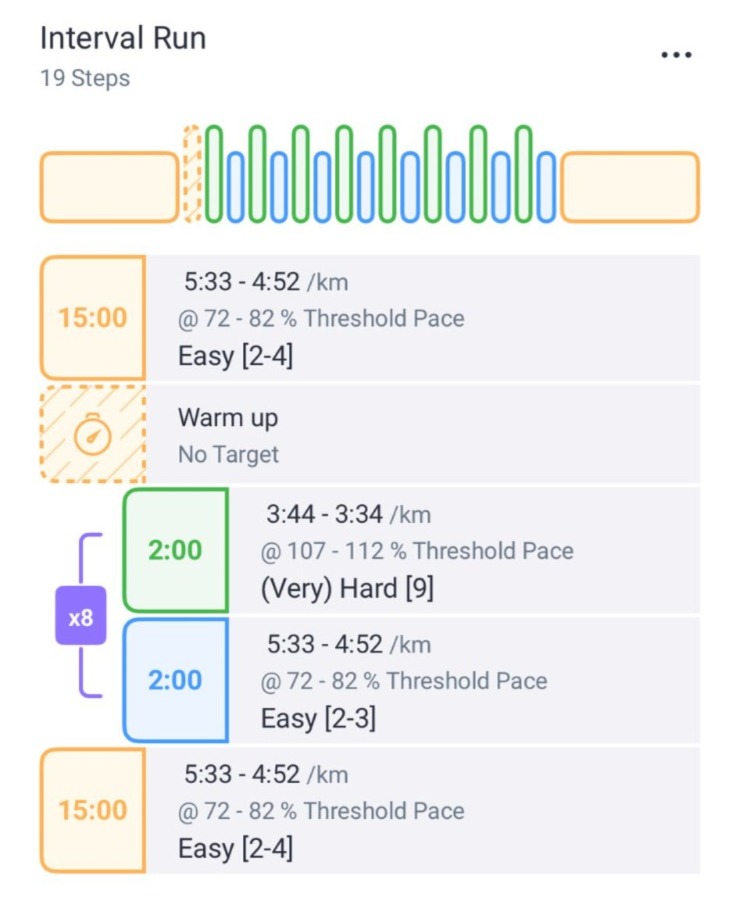Open the Warm up No Target step
This screenshot has width=739, height=917.
[x=370, y=434]
